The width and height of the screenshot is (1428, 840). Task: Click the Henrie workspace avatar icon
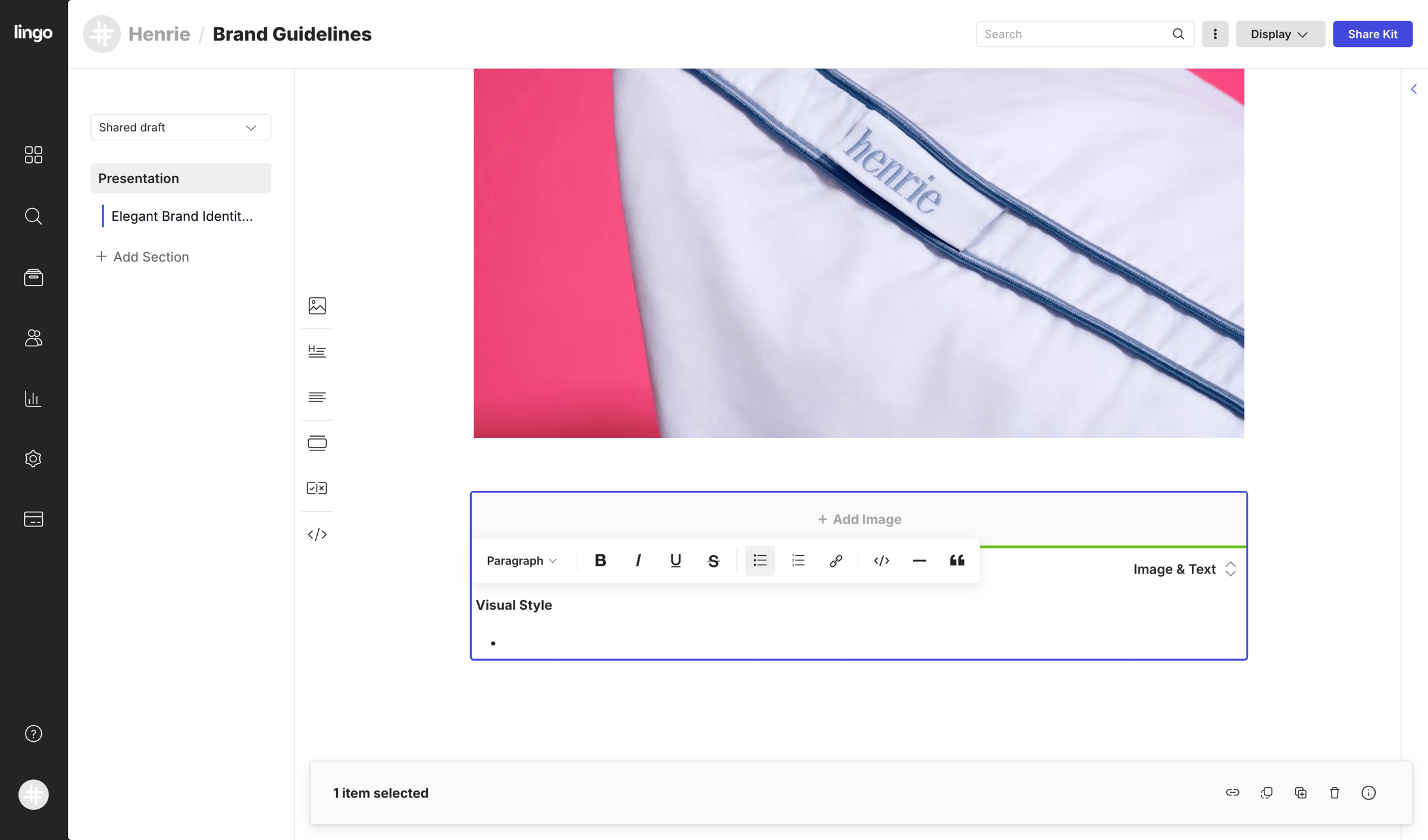102,34
